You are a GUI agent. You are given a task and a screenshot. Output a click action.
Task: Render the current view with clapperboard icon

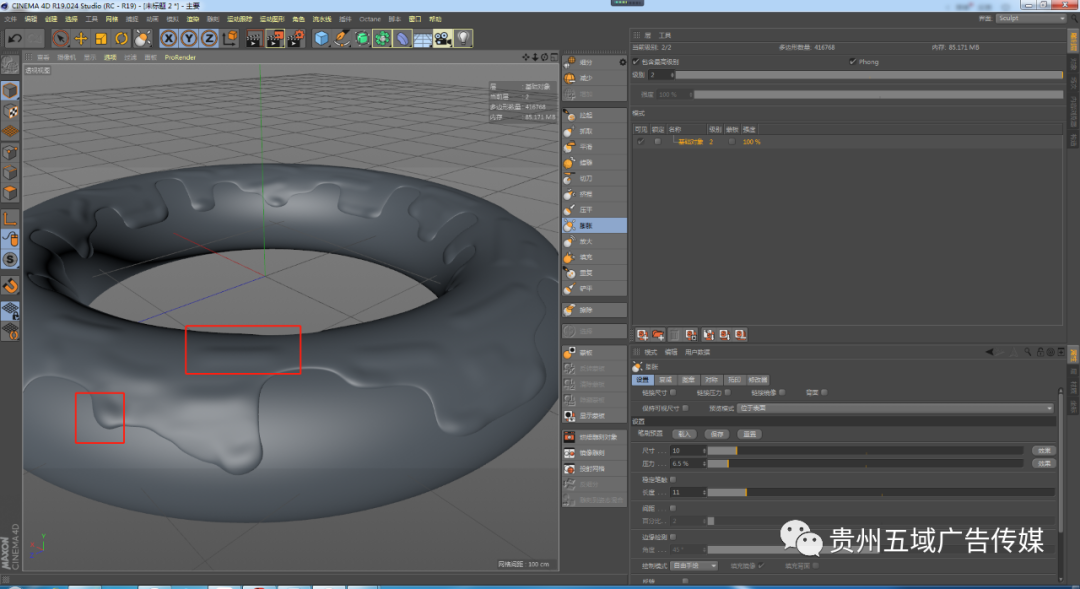253,39
